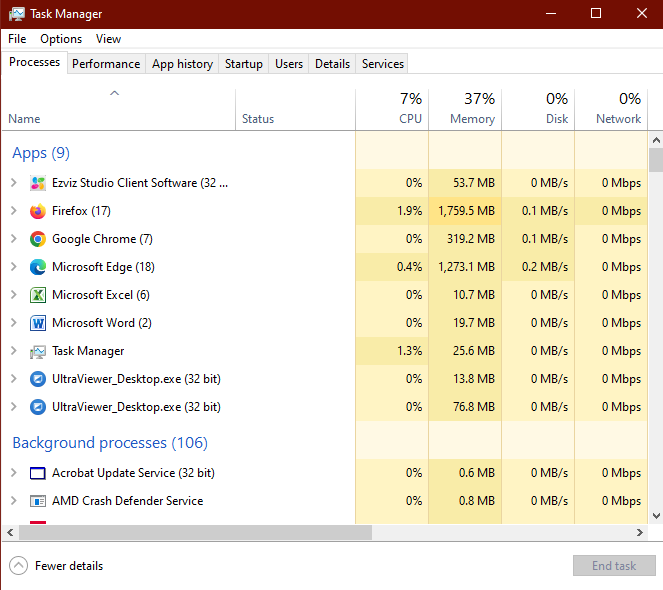Click the End task button
This screenshot has height=590, width=663.
click(x=614, y=566)
